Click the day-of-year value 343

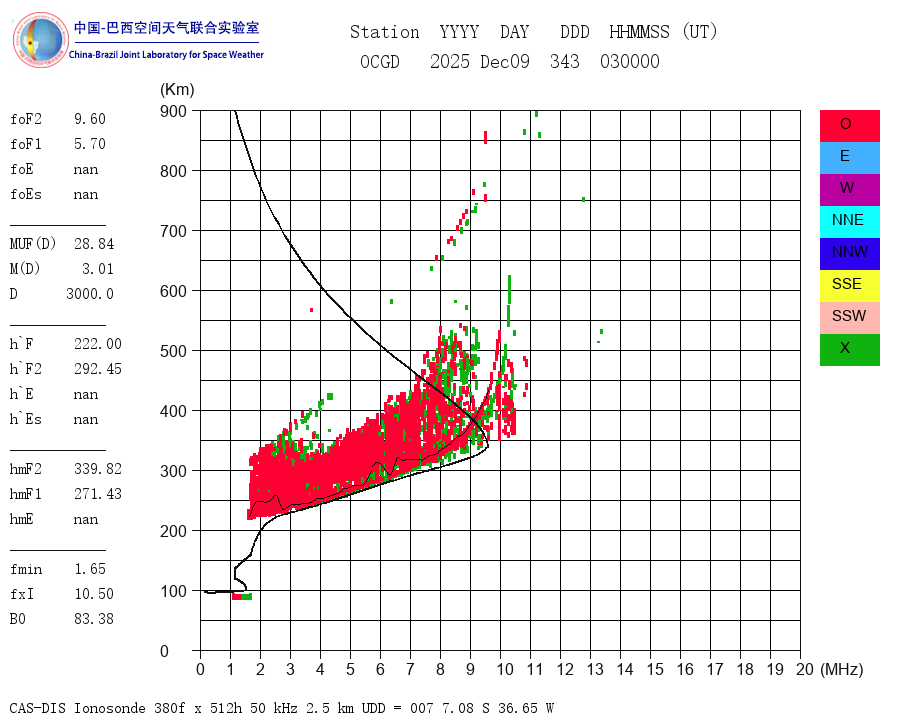564,61
